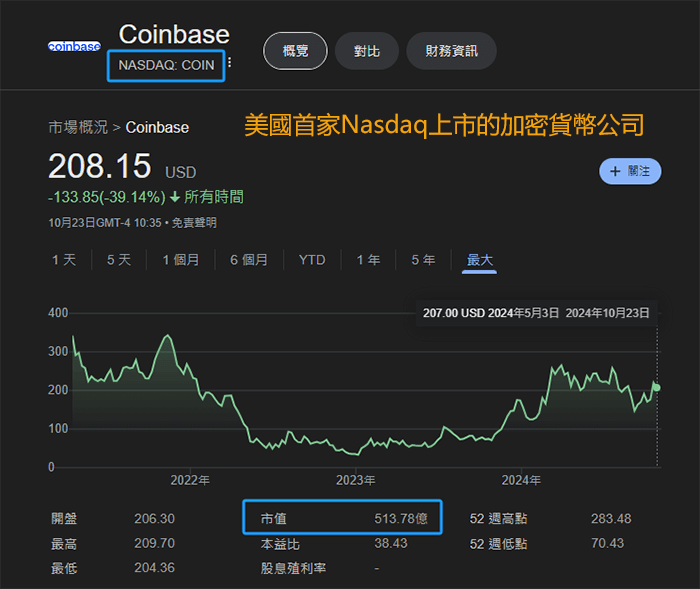Select the 概覽 overview tab
This screenshot has height=589, width=700.
(295, 51)
